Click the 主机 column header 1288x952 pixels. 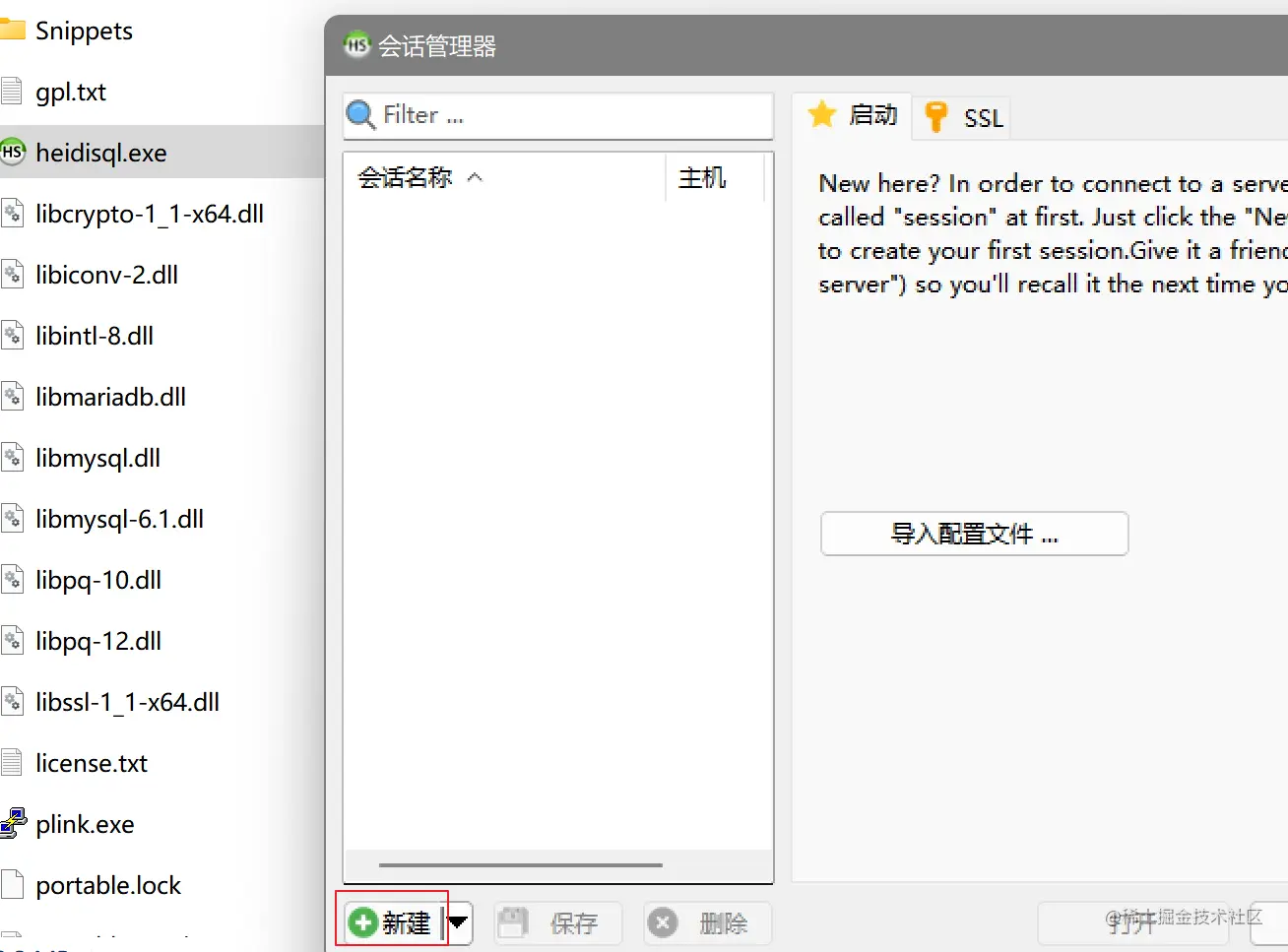(715, 178)
